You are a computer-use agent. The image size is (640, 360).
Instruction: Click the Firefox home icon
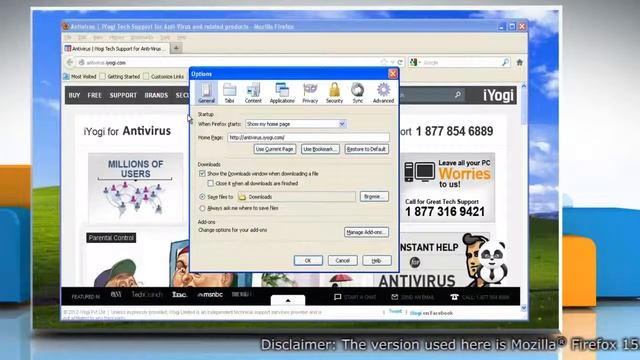pyautogui.click(x=520, y=62)
